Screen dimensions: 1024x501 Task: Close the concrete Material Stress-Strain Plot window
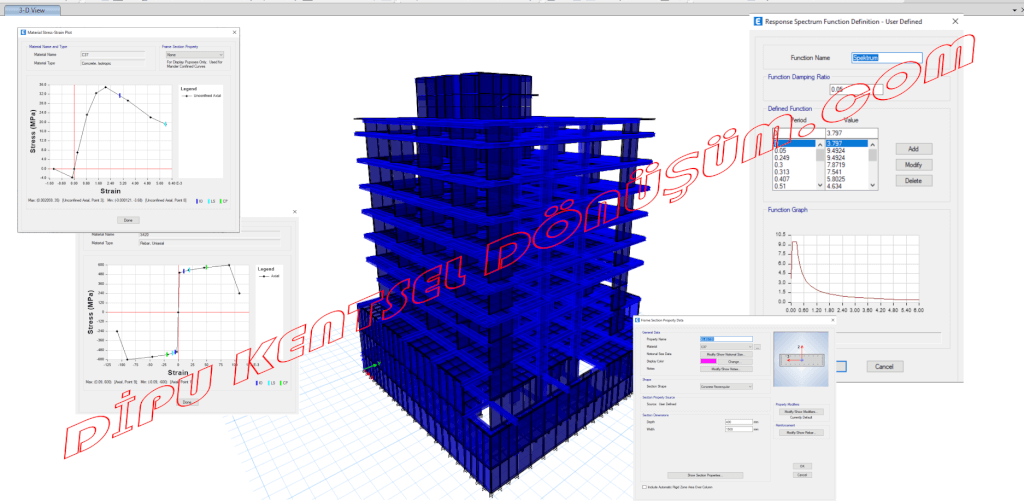point(234,33)
